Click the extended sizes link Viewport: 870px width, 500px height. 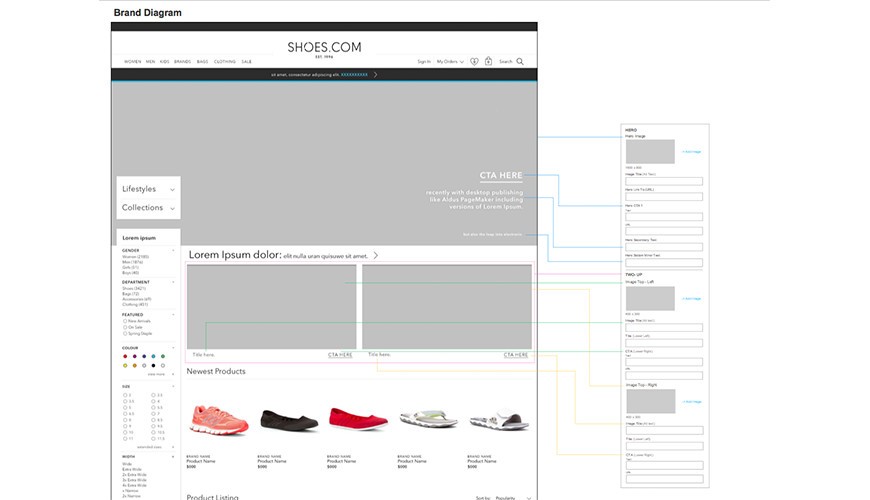pyautogui.click(x=149, y=447)
